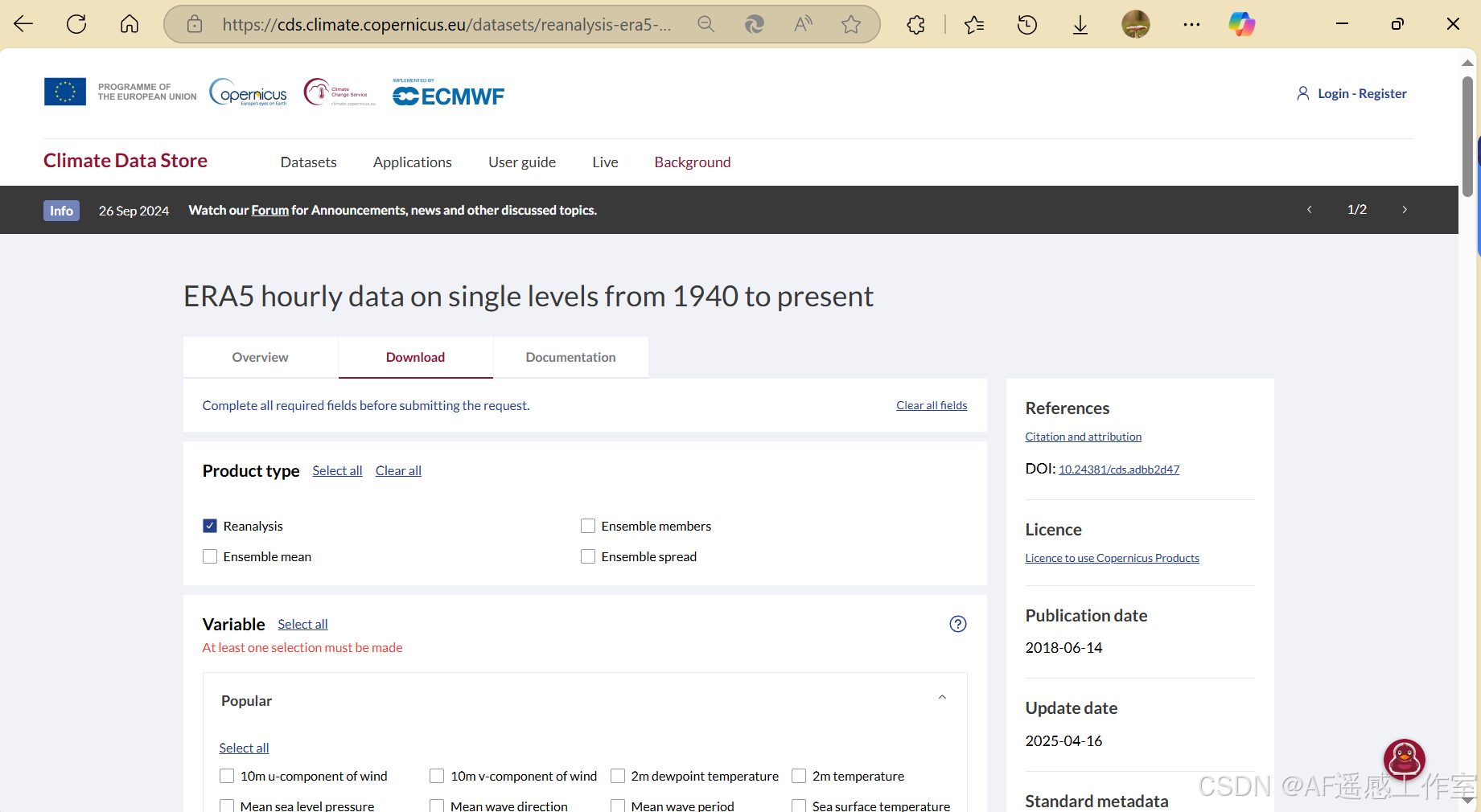Click the European Union flag logo
1481x812 pixels.
click(x=65, y=92)
